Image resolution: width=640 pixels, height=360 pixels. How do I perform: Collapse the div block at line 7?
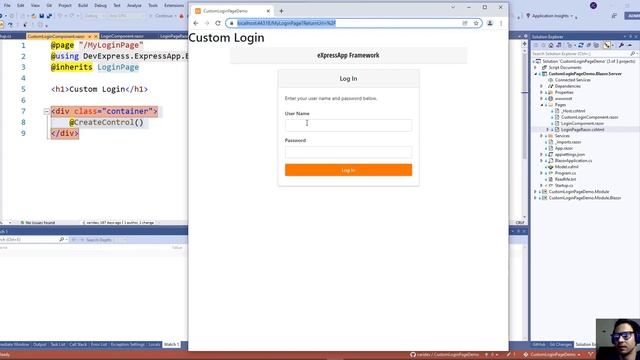(47, 111)
